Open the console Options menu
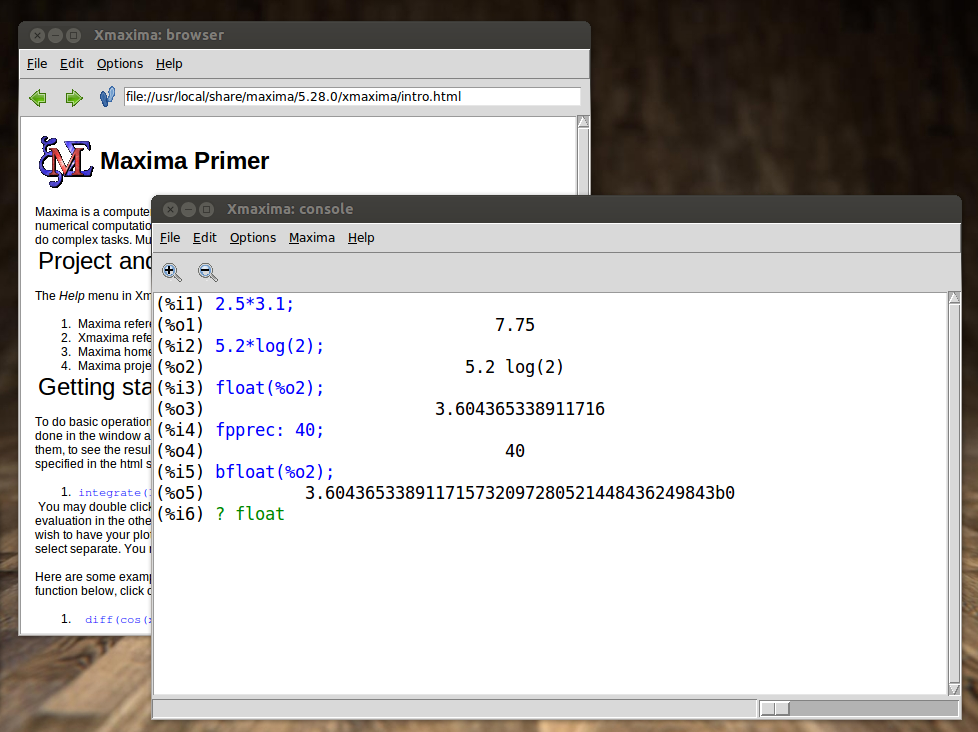This screenshot has height=732, width=978. 252,237
